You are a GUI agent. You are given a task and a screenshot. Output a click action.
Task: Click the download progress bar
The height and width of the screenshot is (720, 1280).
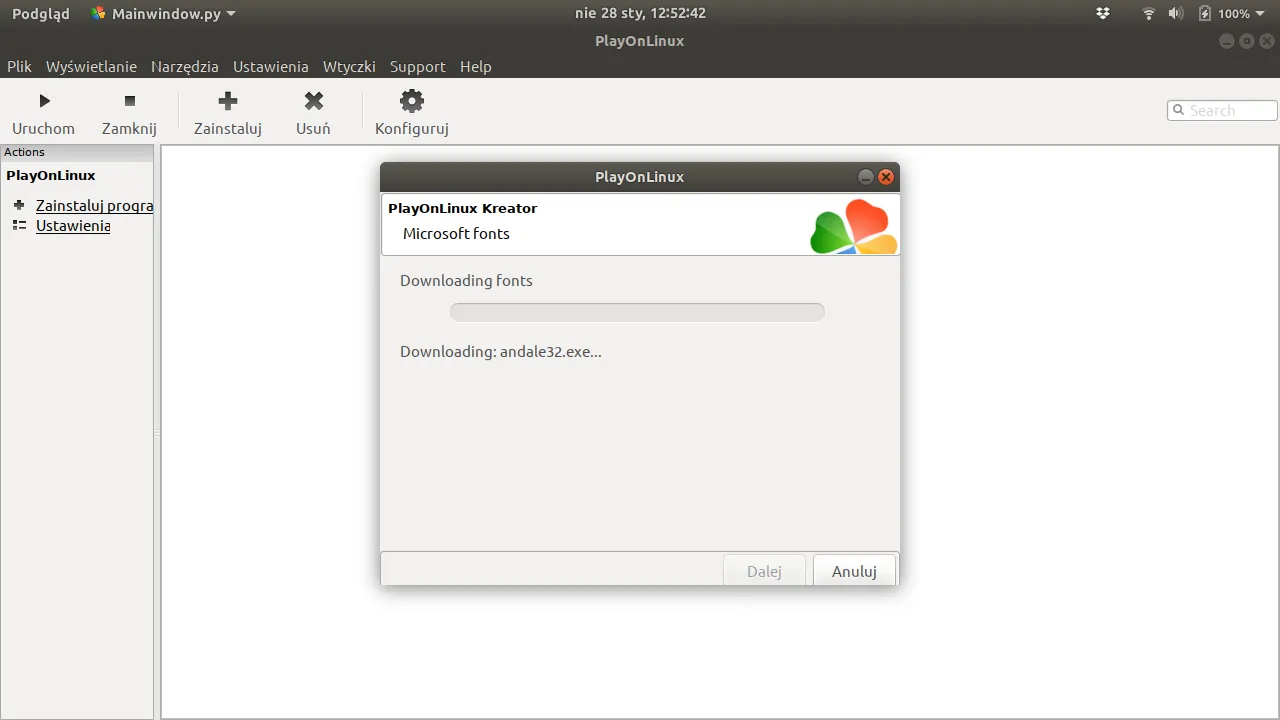pos(637,312)
